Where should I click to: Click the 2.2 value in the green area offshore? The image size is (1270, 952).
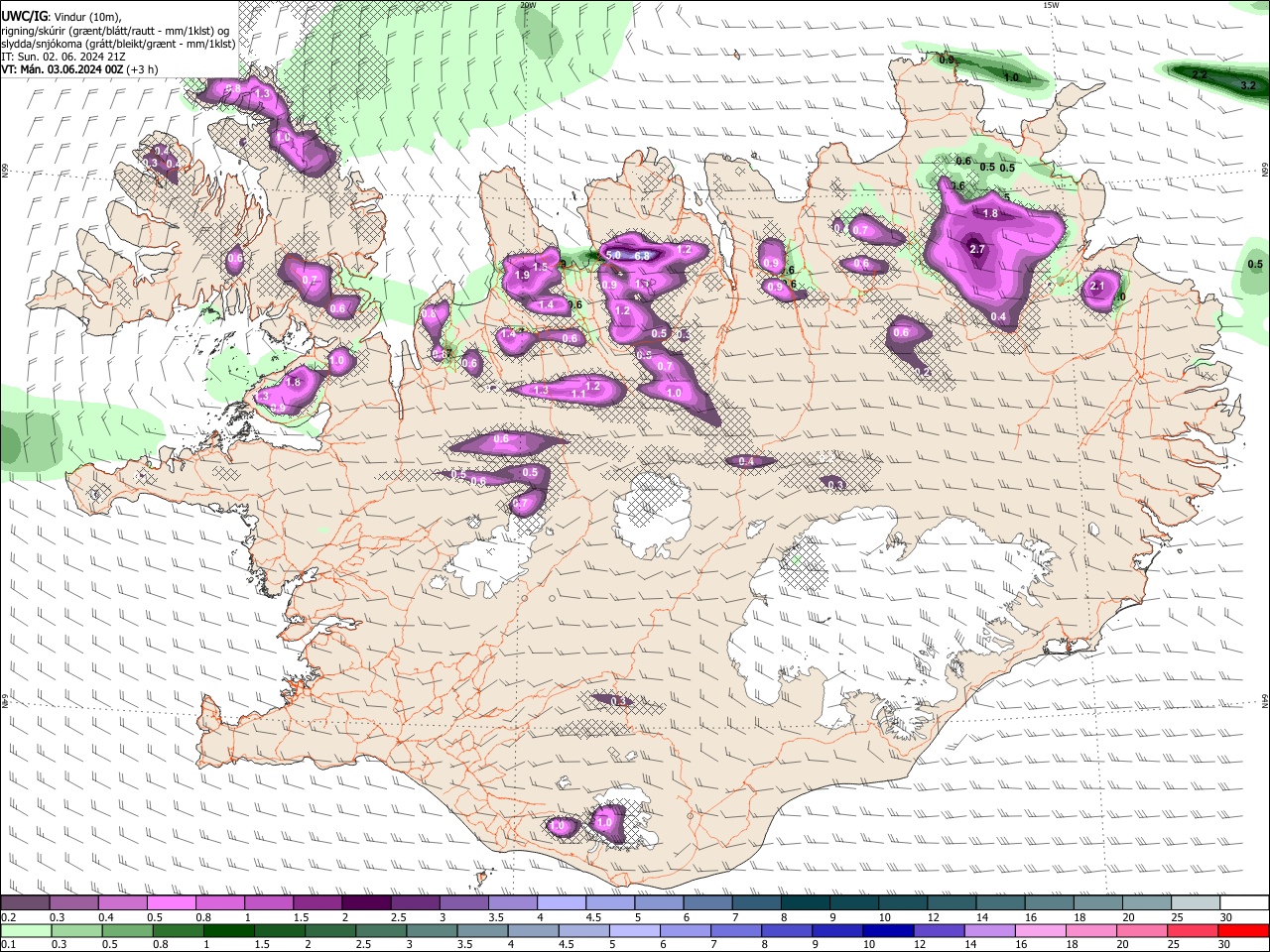1199,74
